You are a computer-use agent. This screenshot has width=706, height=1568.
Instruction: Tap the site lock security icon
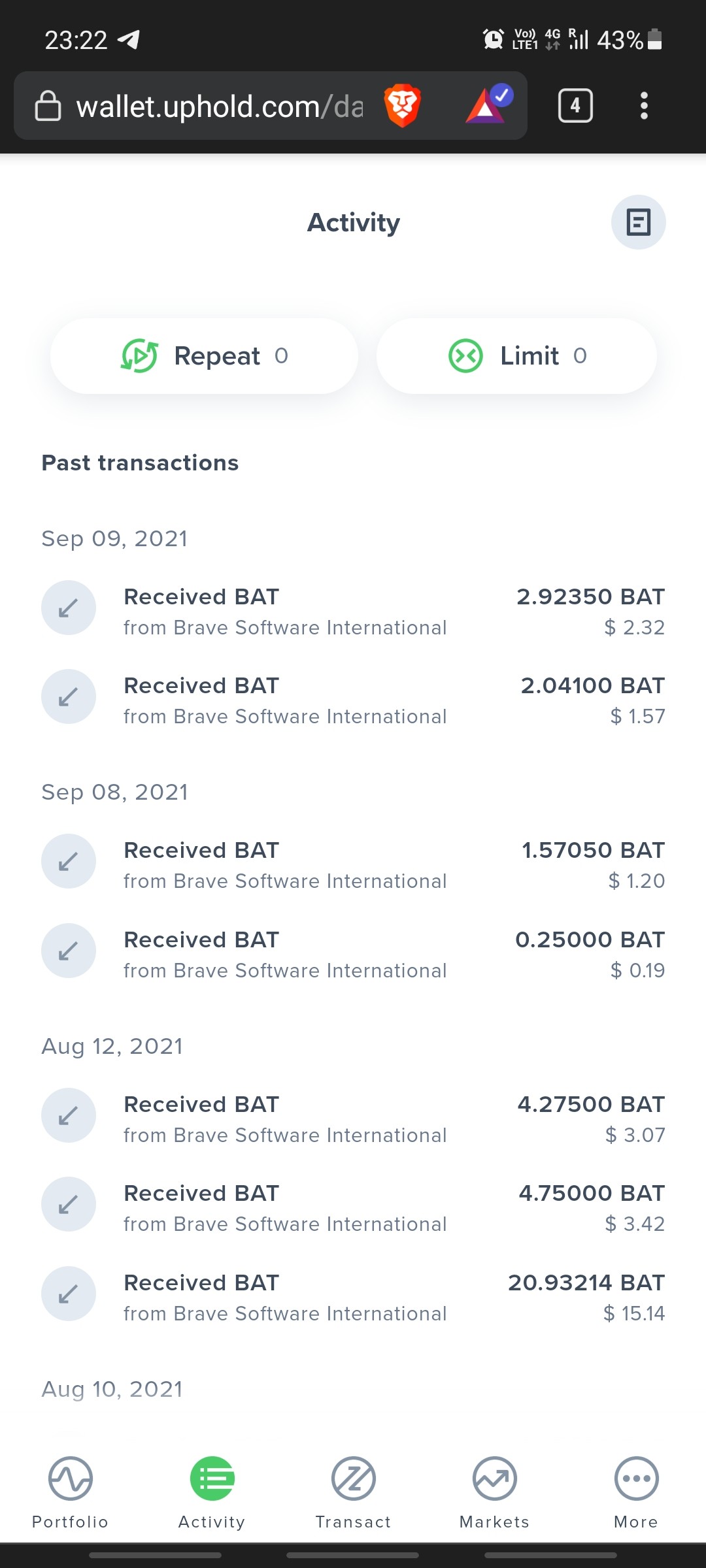[48, 106]
